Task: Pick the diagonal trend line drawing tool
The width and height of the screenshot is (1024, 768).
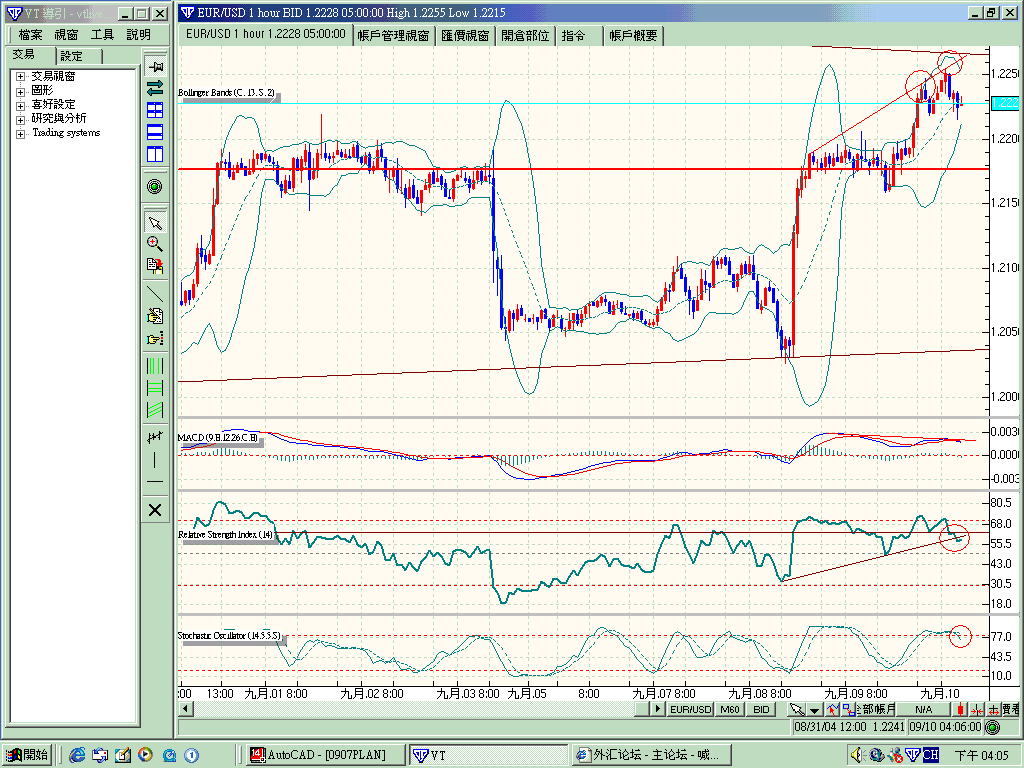Action: (154, 294)
